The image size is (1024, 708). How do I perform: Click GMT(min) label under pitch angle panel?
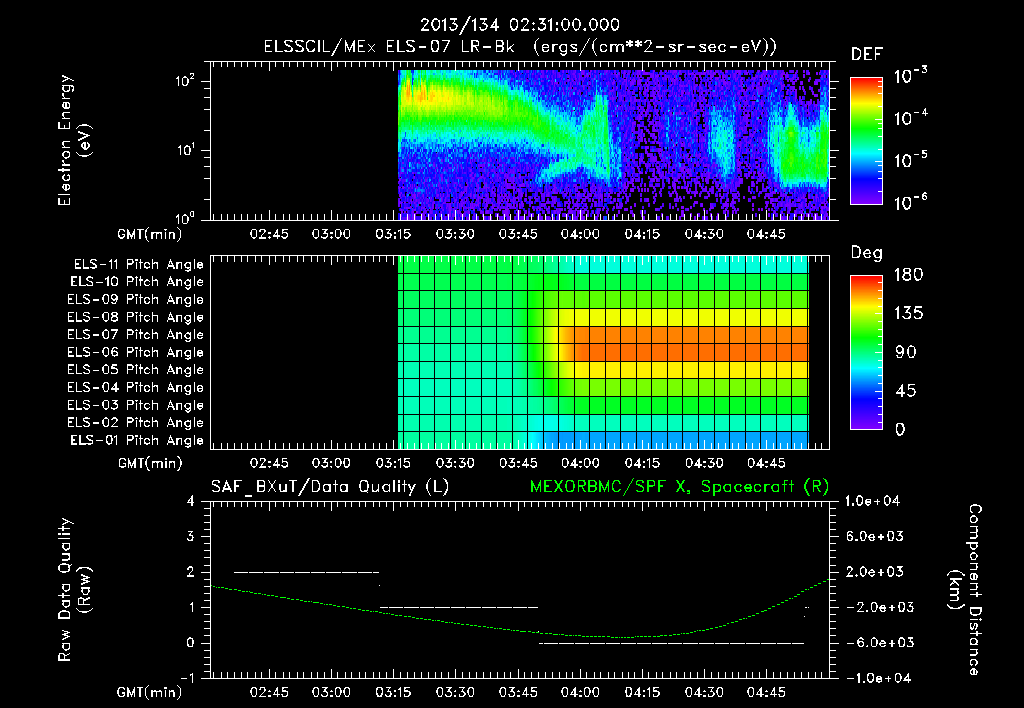click(x=150, y=463)
